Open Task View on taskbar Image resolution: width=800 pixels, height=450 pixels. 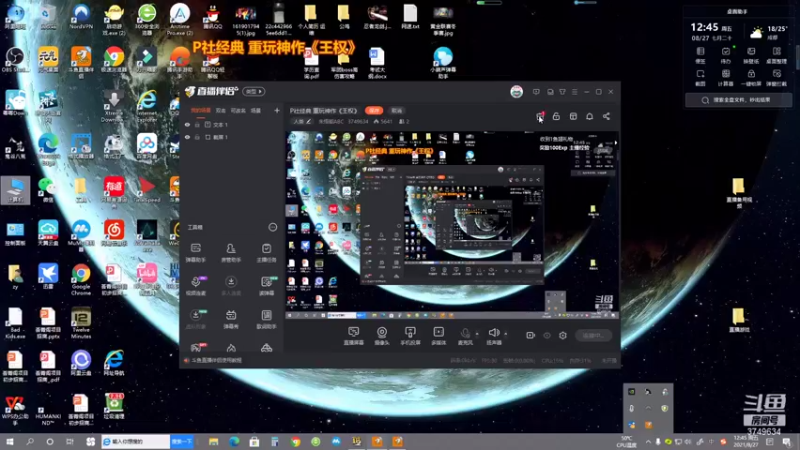click(69, 441)
